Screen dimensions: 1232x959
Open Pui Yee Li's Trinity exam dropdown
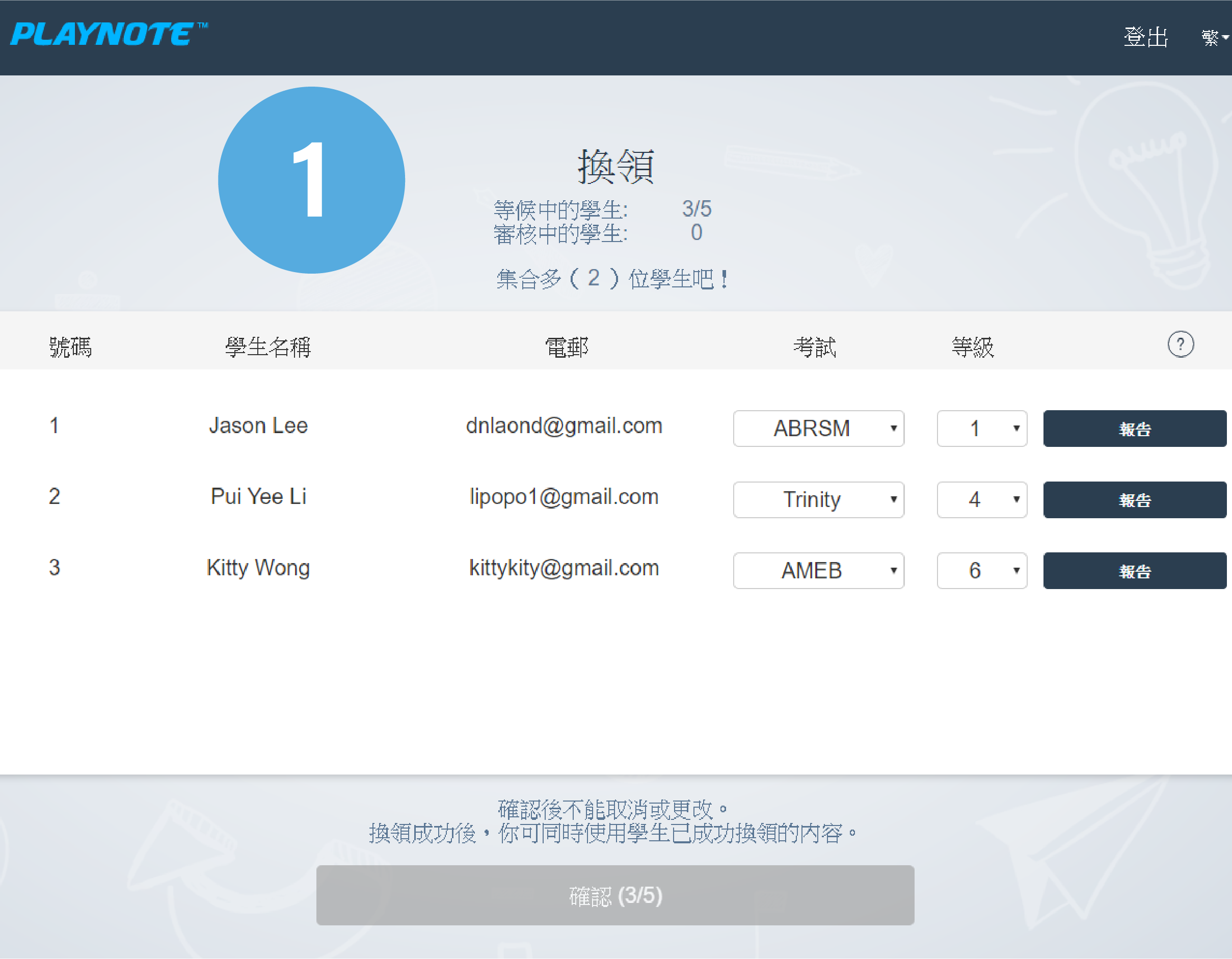818,500
